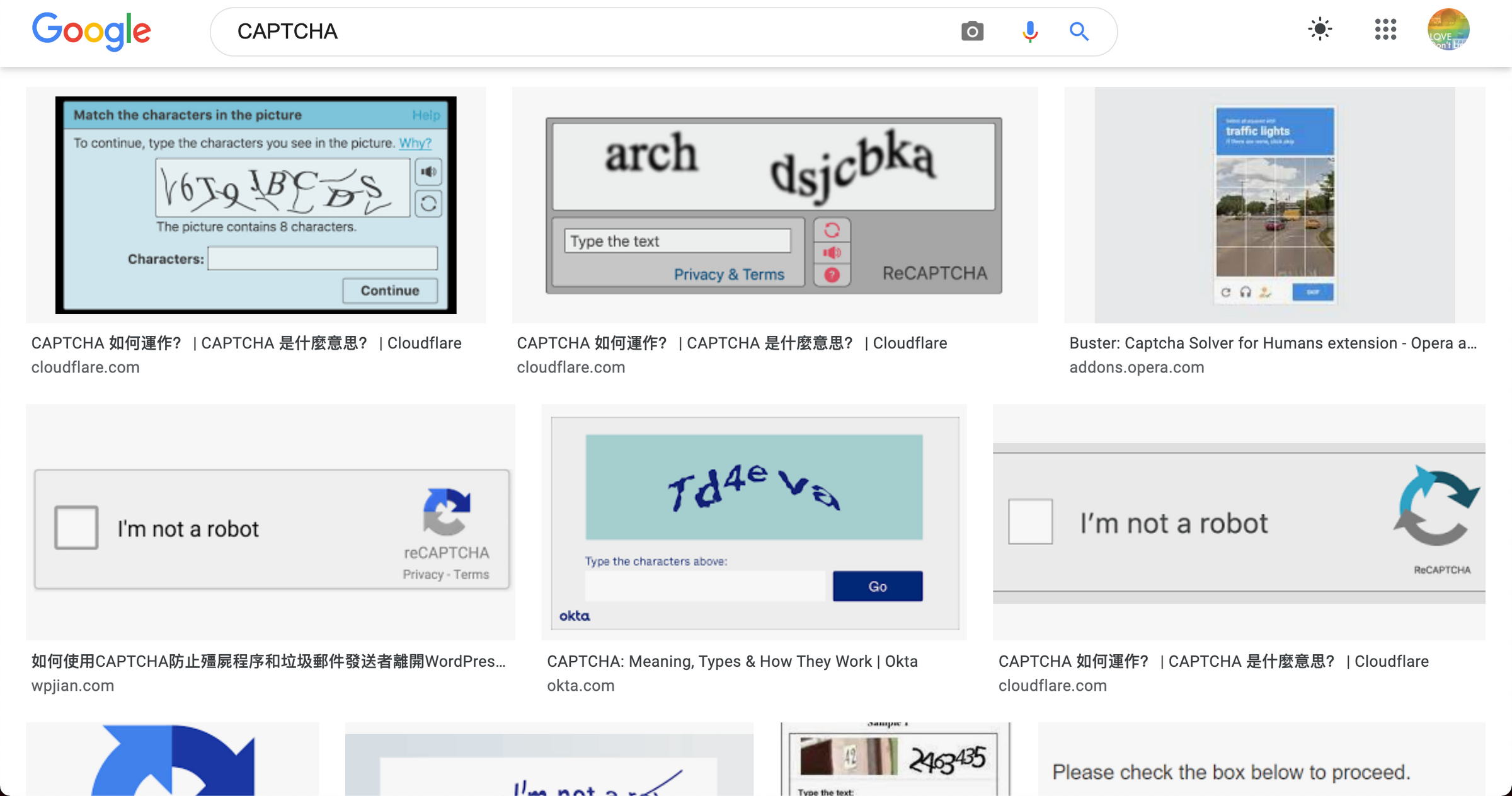
Task: Click the red refresh icon in the ReCAPTCHA thumbnail
Action: click(x=832, y=231)
